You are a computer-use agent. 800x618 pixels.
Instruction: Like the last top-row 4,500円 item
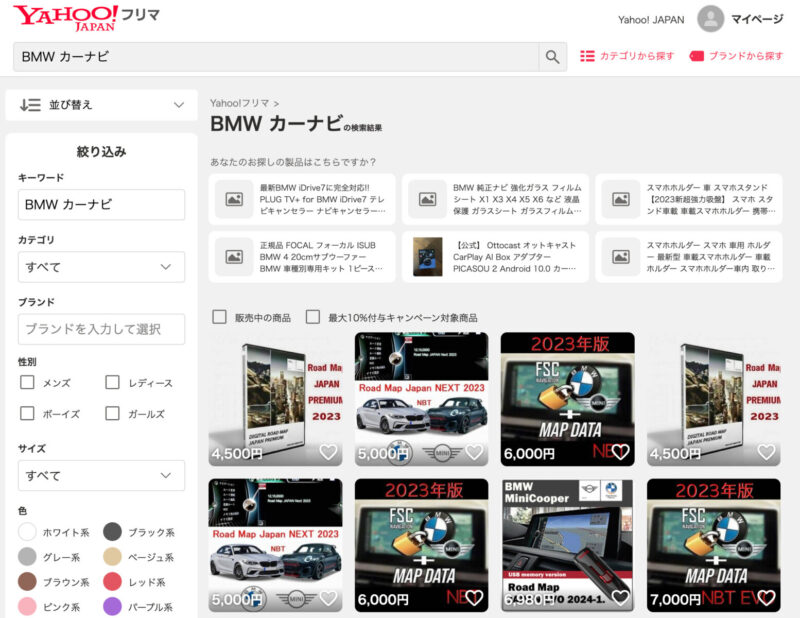coord(766,452)
